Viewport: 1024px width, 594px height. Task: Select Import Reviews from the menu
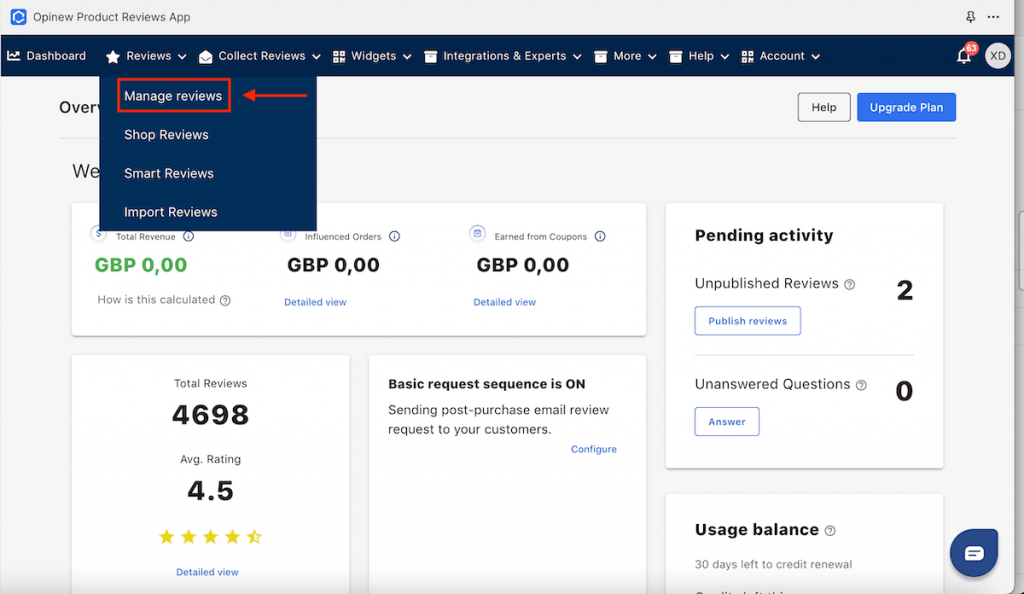click(170, 212)
